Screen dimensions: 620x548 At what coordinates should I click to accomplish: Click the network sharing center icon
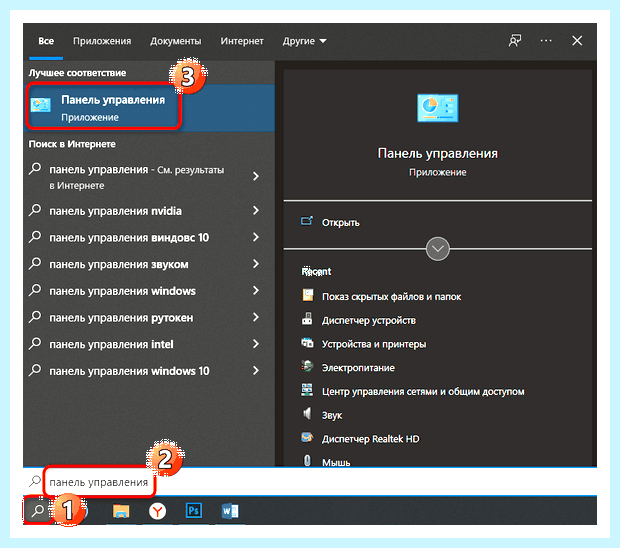click(307, 390)
